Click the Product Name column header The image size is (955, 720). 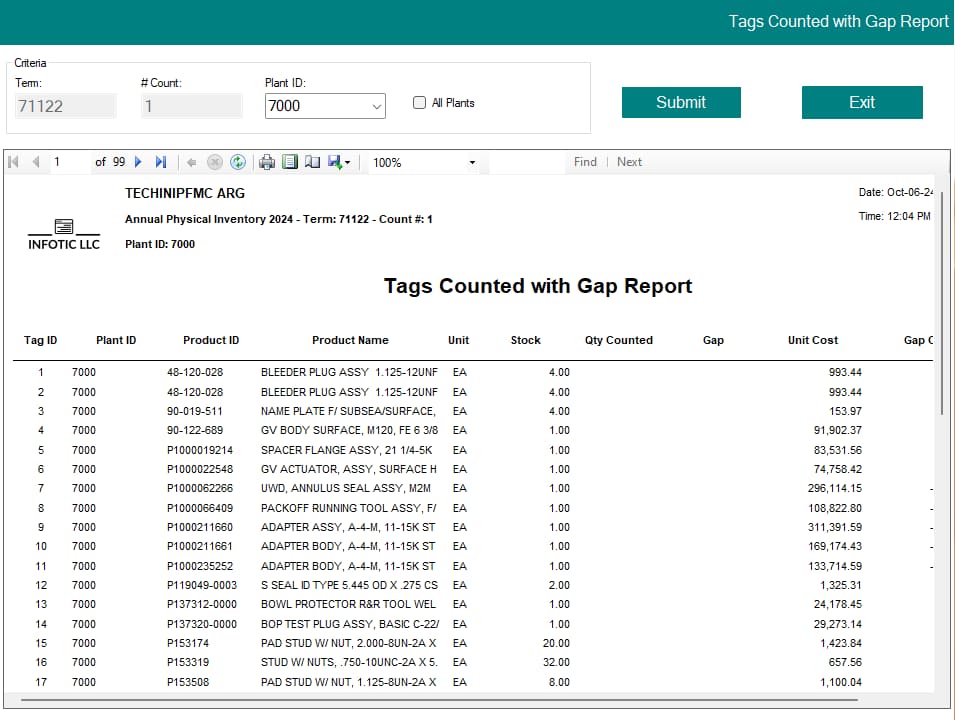[350, 341]
